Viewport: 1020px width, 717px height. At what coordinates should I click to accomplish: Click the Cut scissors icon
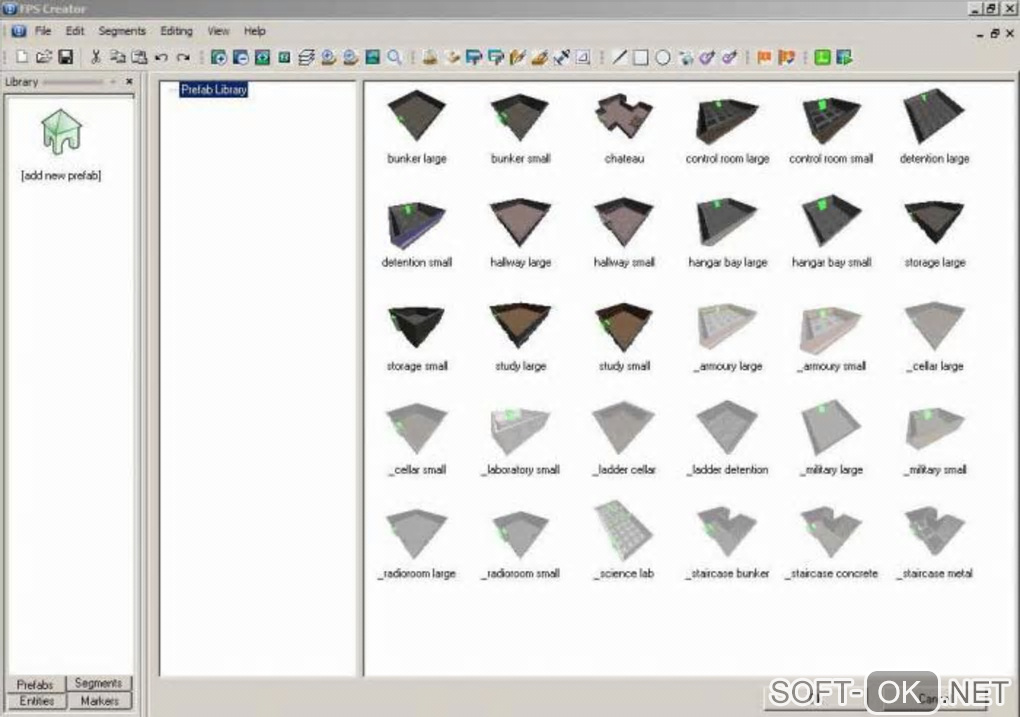pos(96,57)
